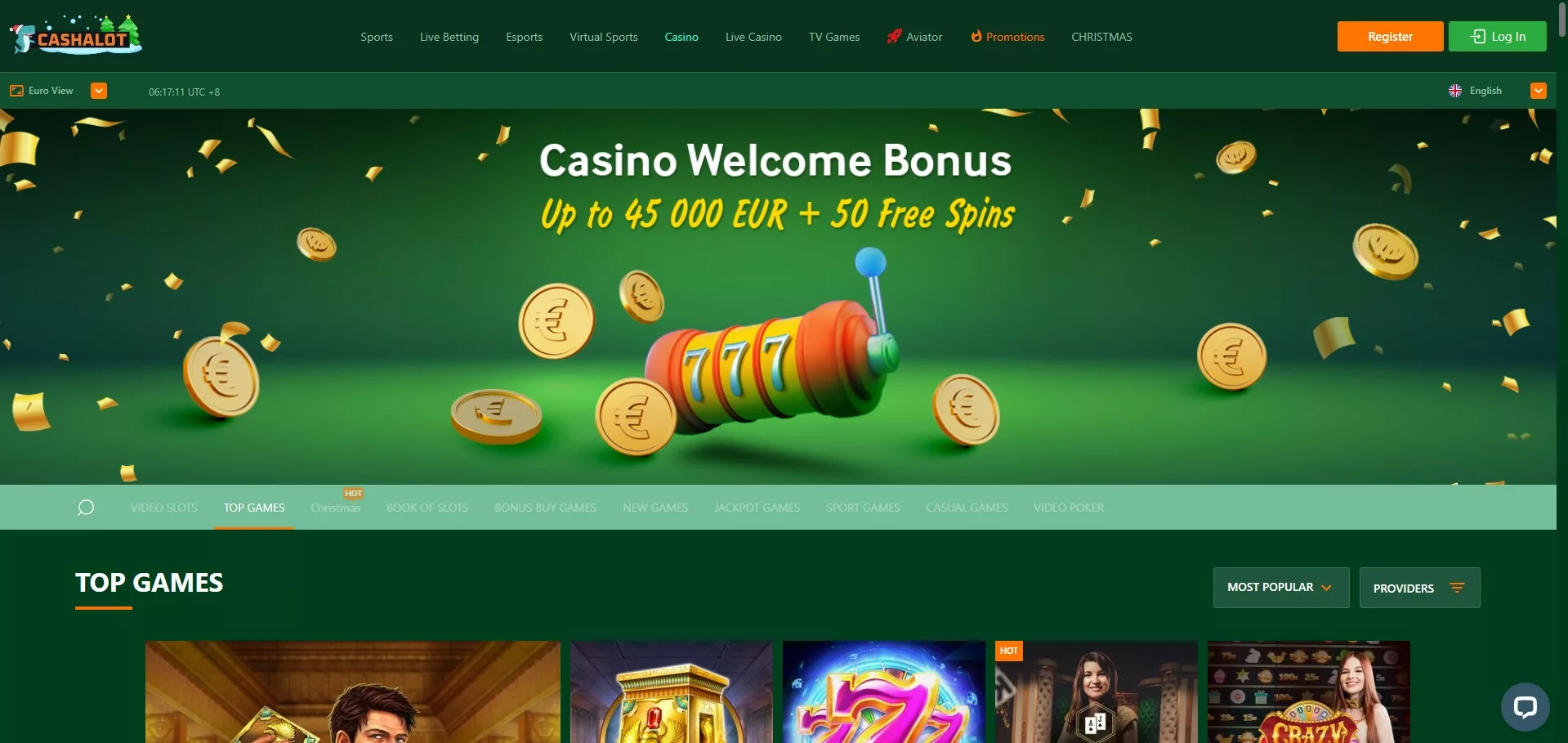Image resolution: width=1568 pixels, height=743 pixels.
Task: Open the live chat bubble icon
Action: (x=1525, y=706)
